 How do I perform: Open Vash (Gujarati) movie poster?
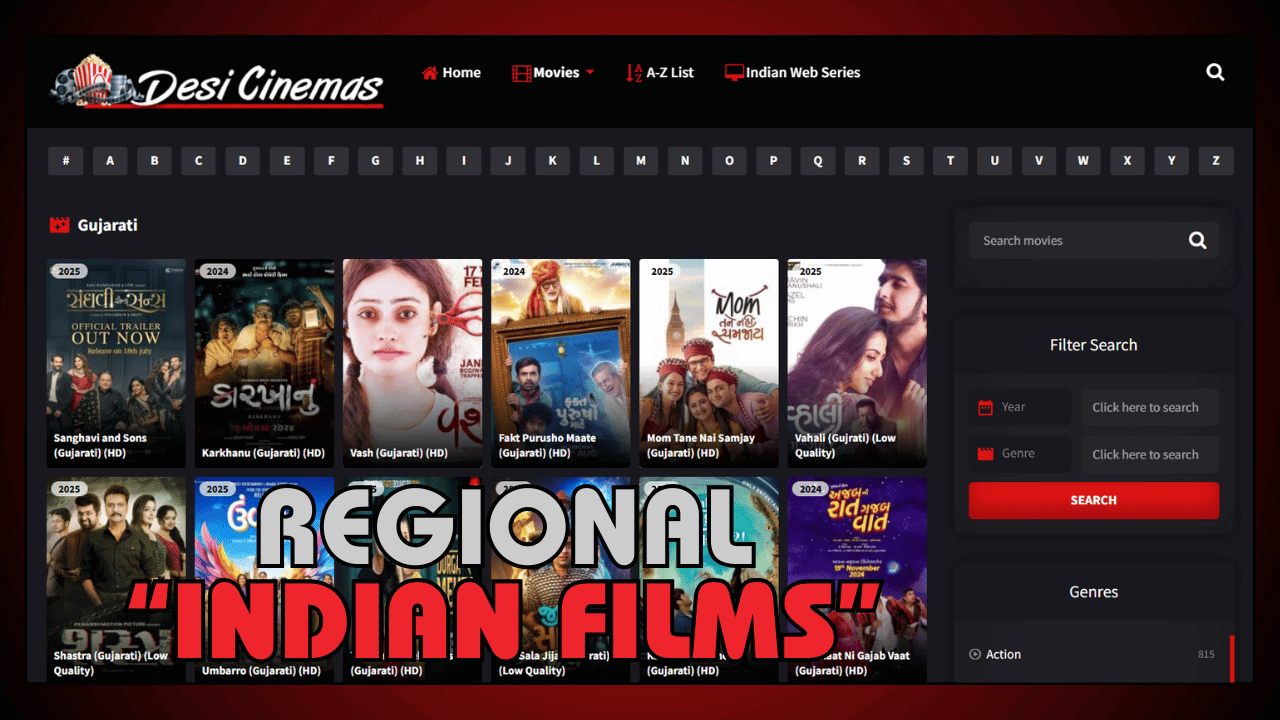[x=412, y=363]
